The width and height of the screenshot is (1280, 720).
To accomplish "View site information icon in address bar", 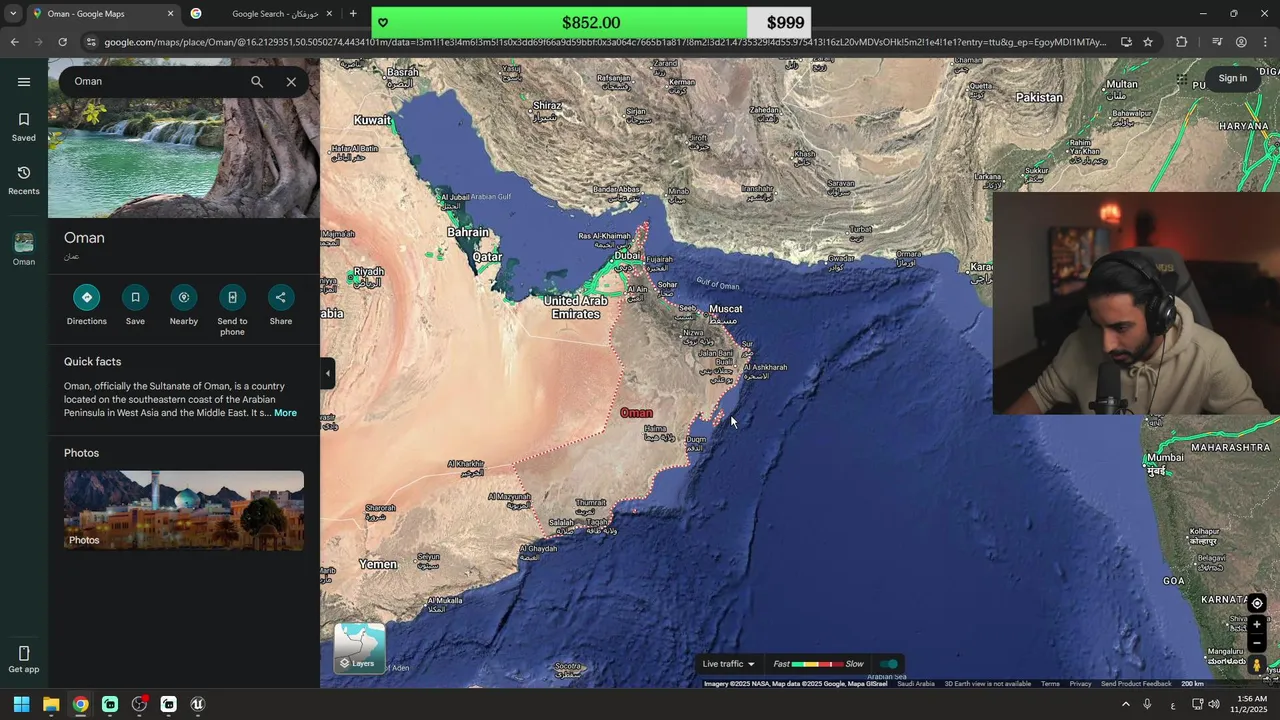I will coord(91,42).
